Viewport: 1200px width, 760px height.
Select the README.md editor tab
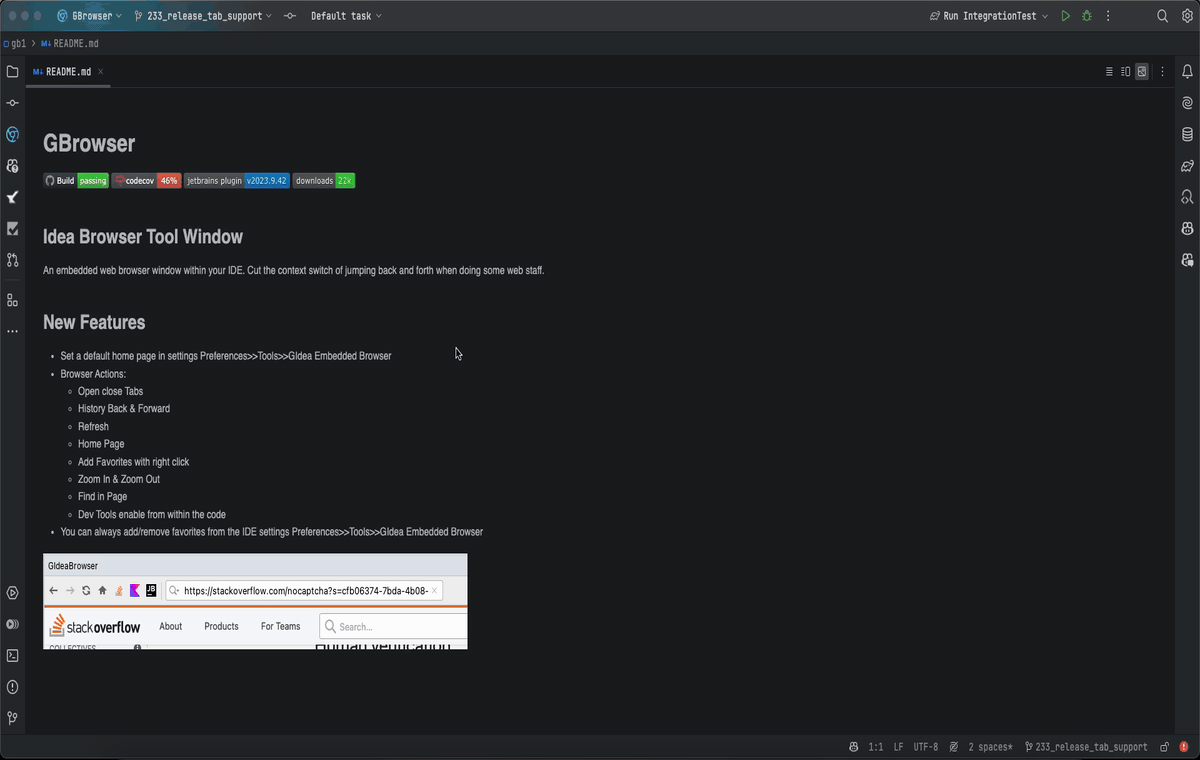[x=68, y=72]
